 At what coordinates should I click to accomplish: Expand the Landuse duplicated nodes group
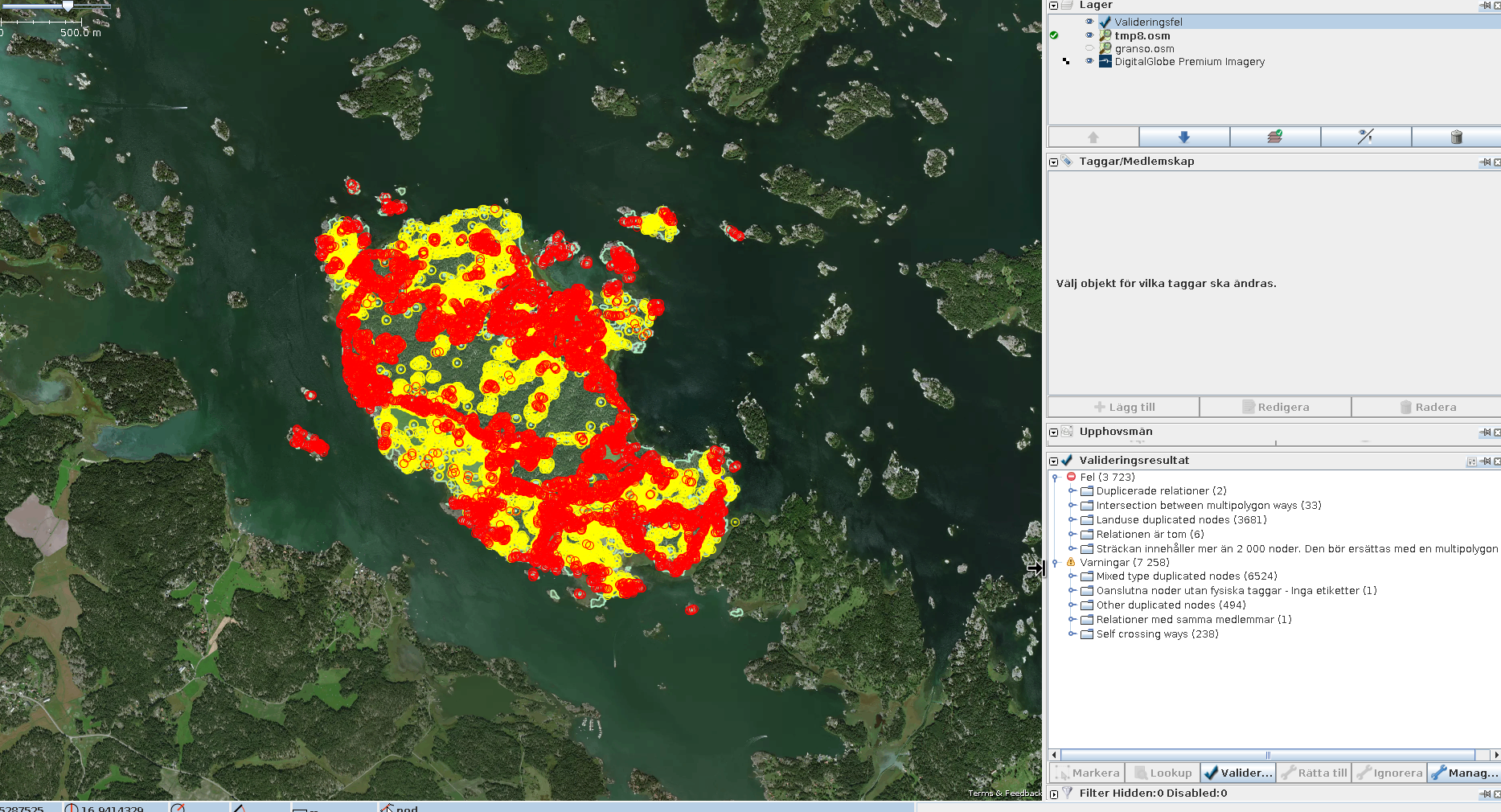click(1072, 520)
